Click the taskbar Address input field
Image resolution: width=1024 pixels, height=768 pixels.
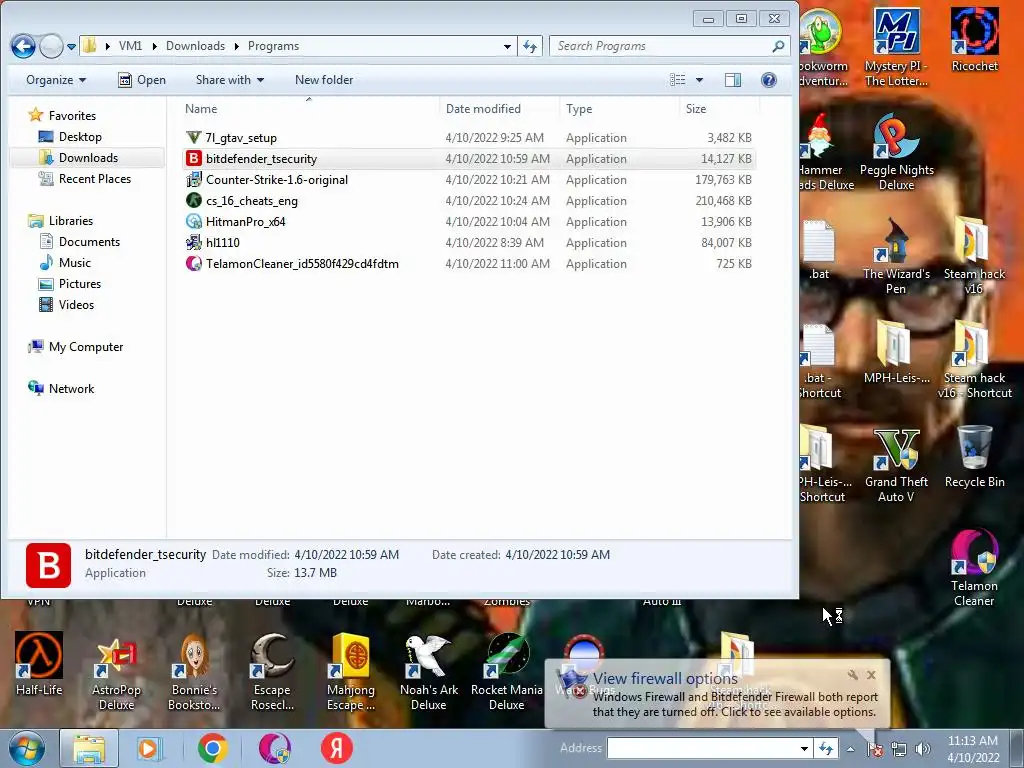coord(703,749)
